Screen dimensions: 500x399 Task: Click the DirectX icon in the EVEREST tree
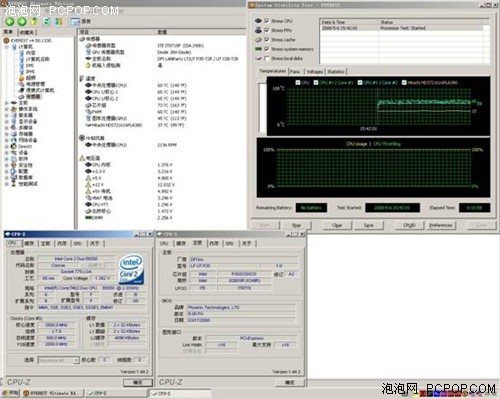click(13, 146)
